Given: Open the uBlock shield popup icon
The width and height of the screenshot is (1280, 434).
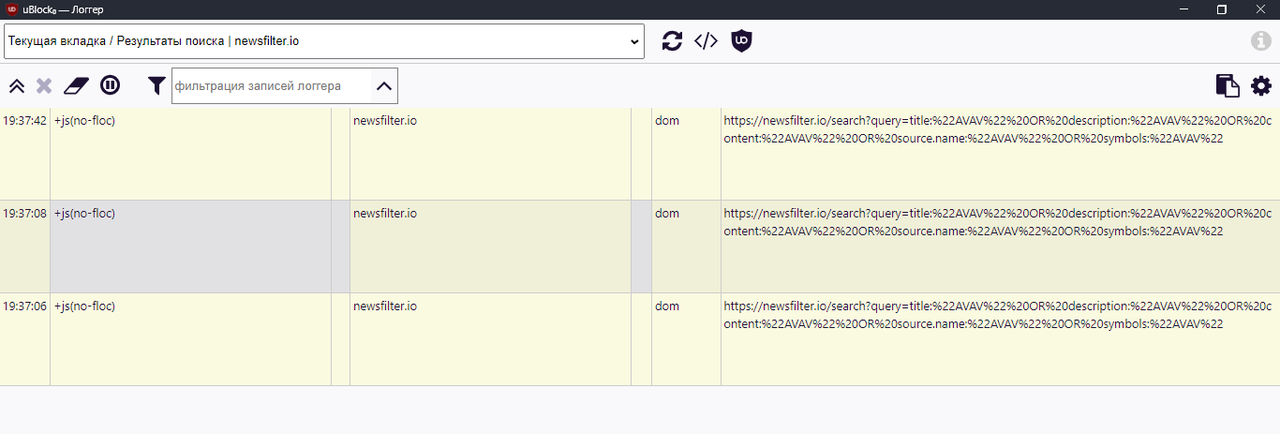Looking at the screenshot, I should (741, 41).
